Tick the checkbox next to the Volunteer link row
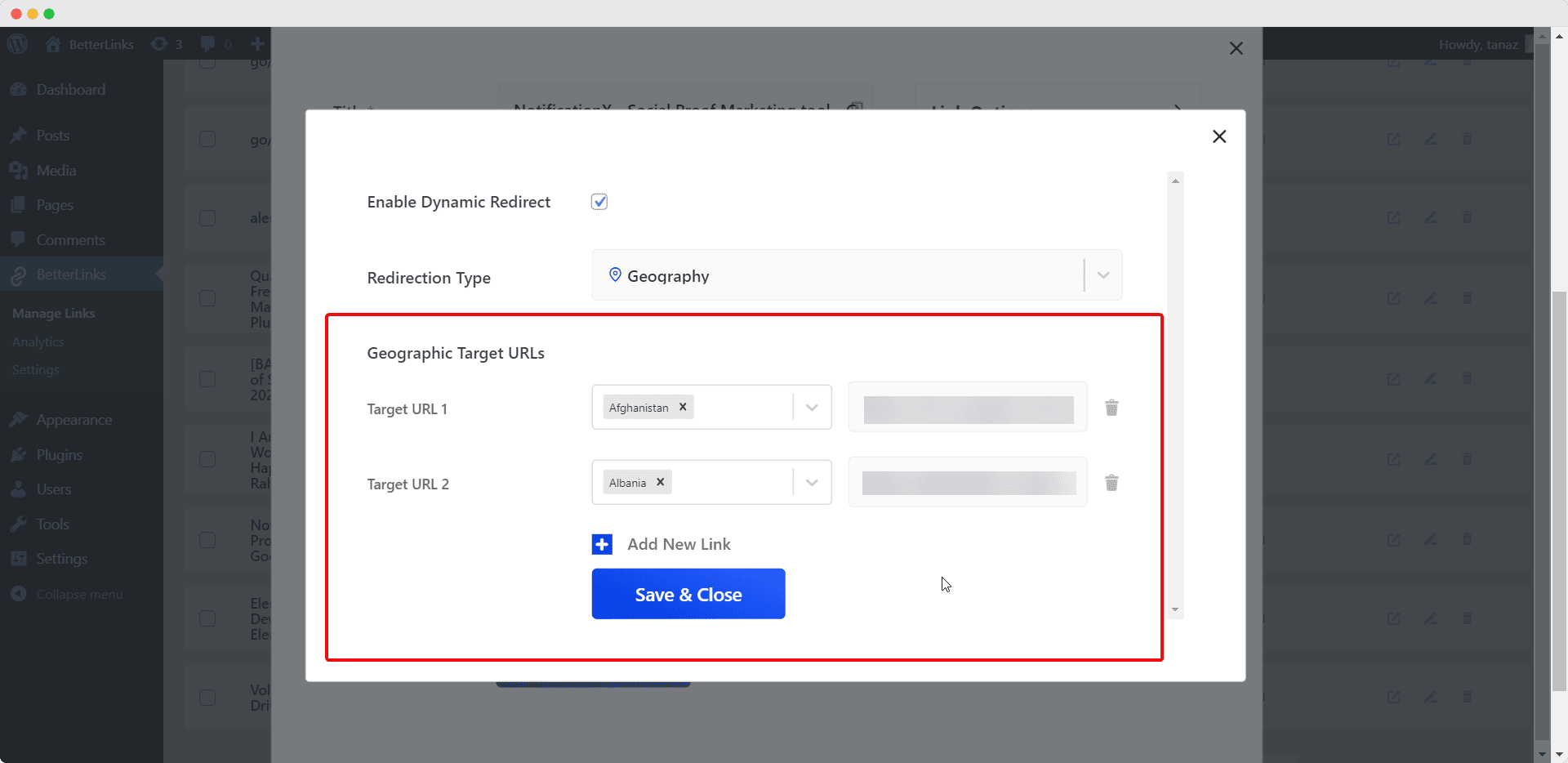Screen dimensions: 1568x763 tap(207, 697)
